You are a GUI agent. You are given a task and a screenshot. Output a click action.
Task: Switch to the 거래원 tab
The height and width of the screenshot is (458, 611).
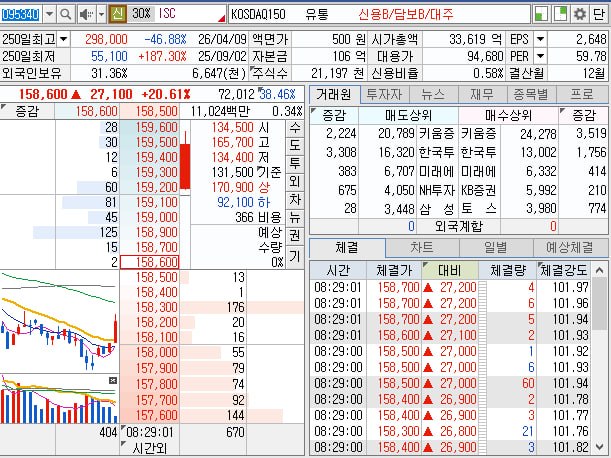tap(334, 94)
